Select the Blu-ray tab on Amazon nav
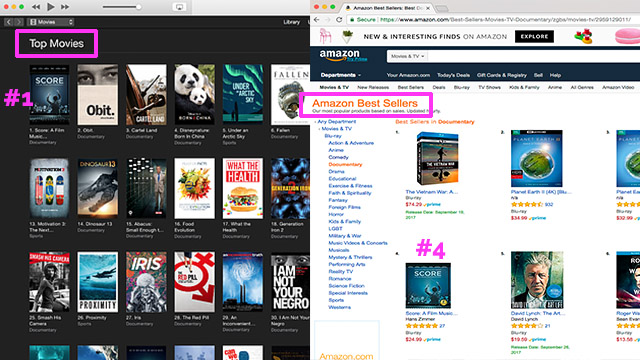Image resolution: width=640 pixels, height=360 pixels. [462, 87]
